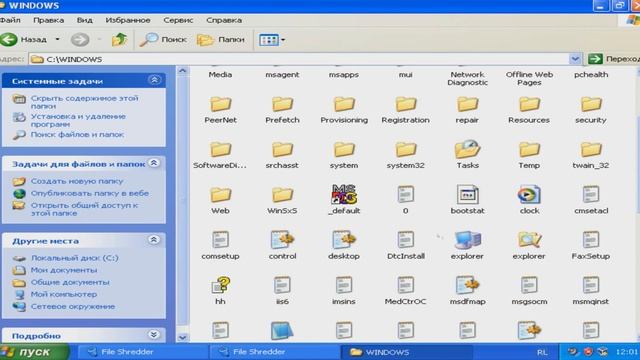
Task: Collapse the Системные задачи panel
Action: [x=154, y=80]
